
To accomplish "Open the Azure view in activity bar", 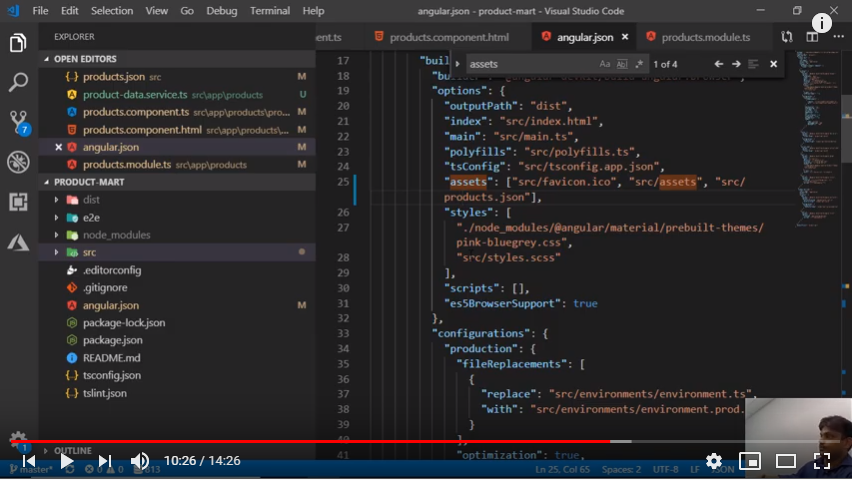I will tap(18, 242).
